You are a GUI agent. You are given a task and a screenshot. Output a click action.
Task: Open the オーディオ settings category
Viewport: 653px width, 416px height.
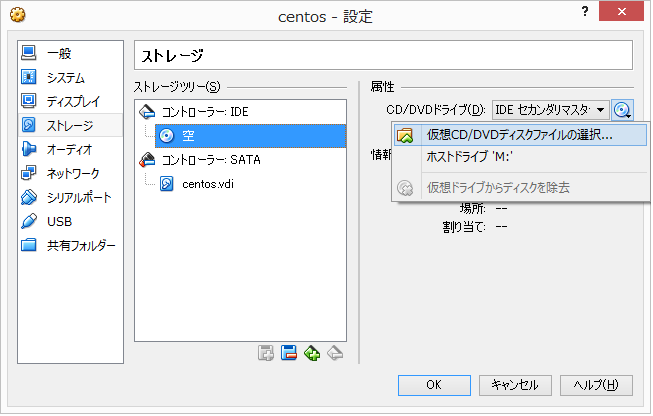[x=70, y=149]
